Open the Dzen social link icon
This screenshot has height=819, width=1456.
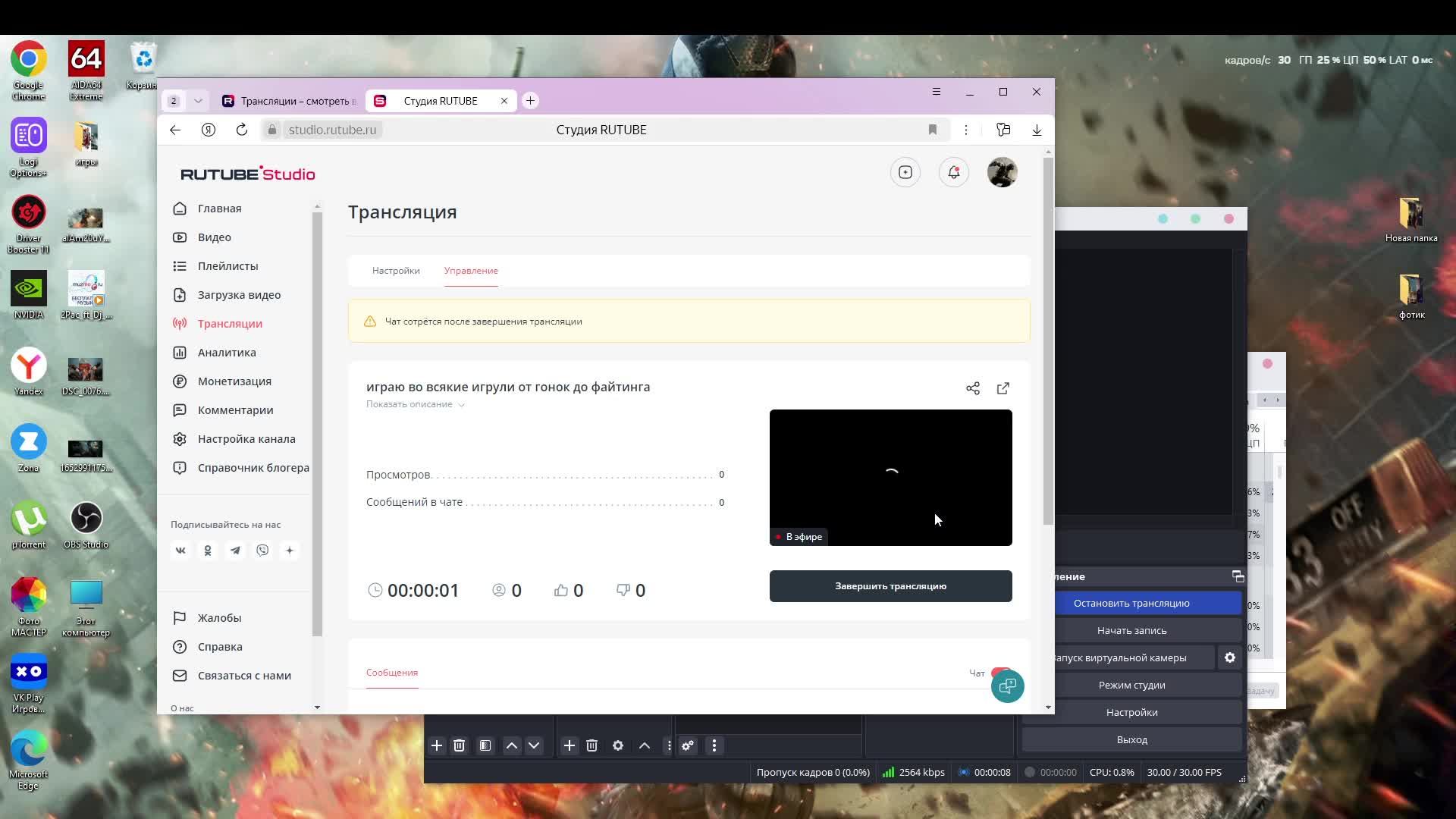[290, 551]
